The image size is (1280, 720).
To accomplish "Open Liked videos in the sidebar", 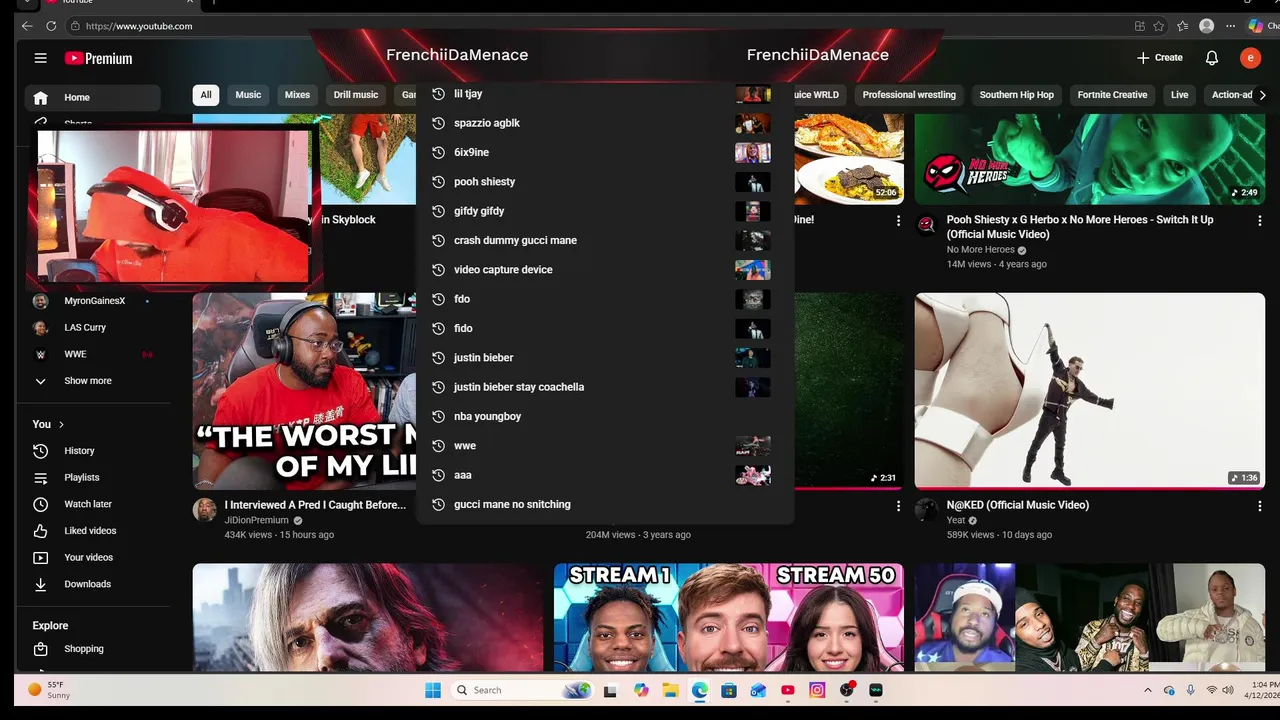I will click(92, 531).
